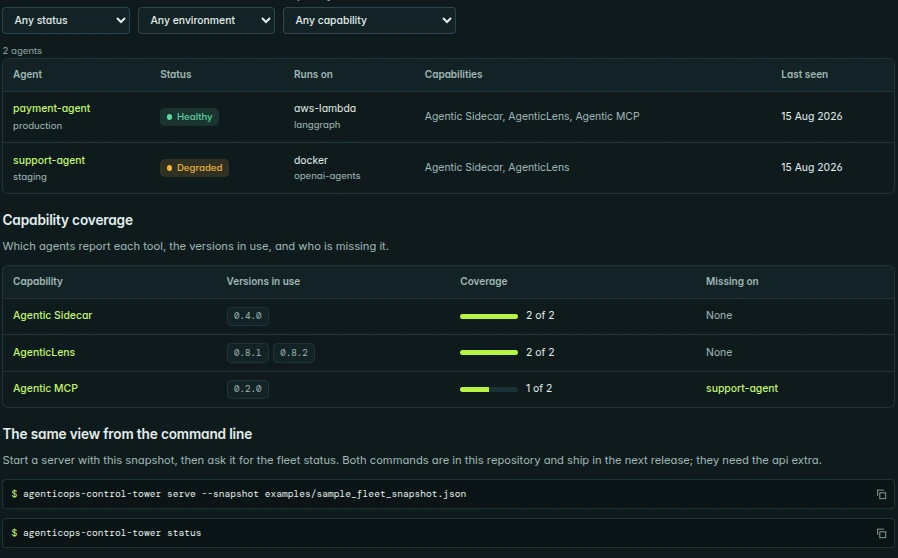Click the 0.8.1 version chip
This screenshot has height=558, width=898.
coord(247,353)
